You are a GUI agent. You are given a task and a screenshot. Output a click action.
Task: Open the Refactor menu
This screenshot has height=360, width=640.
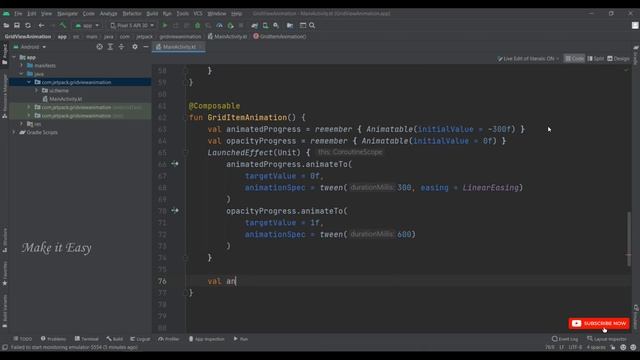(x=132, y=13)
